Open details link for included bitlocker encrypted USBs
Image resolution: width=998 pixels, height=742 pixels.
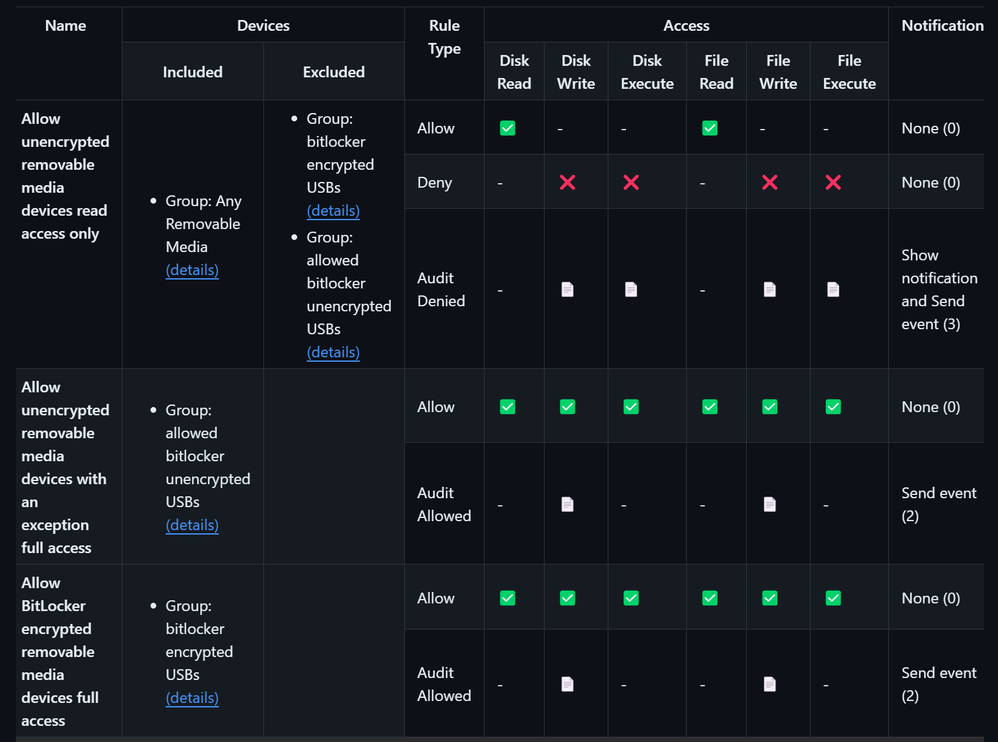point(192,698)
